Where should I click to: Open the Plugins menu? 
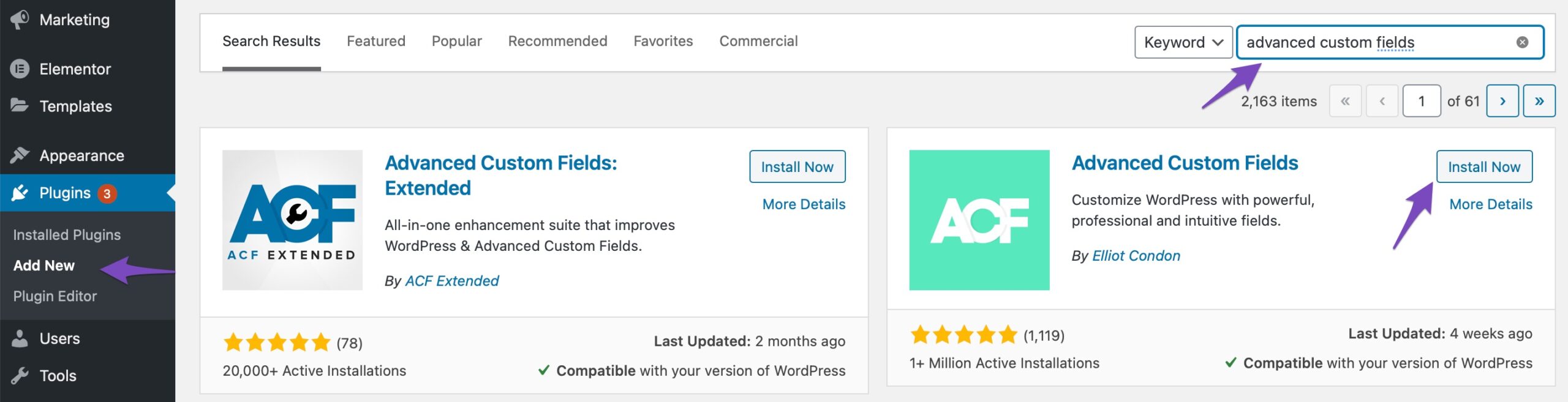(88, 193)
